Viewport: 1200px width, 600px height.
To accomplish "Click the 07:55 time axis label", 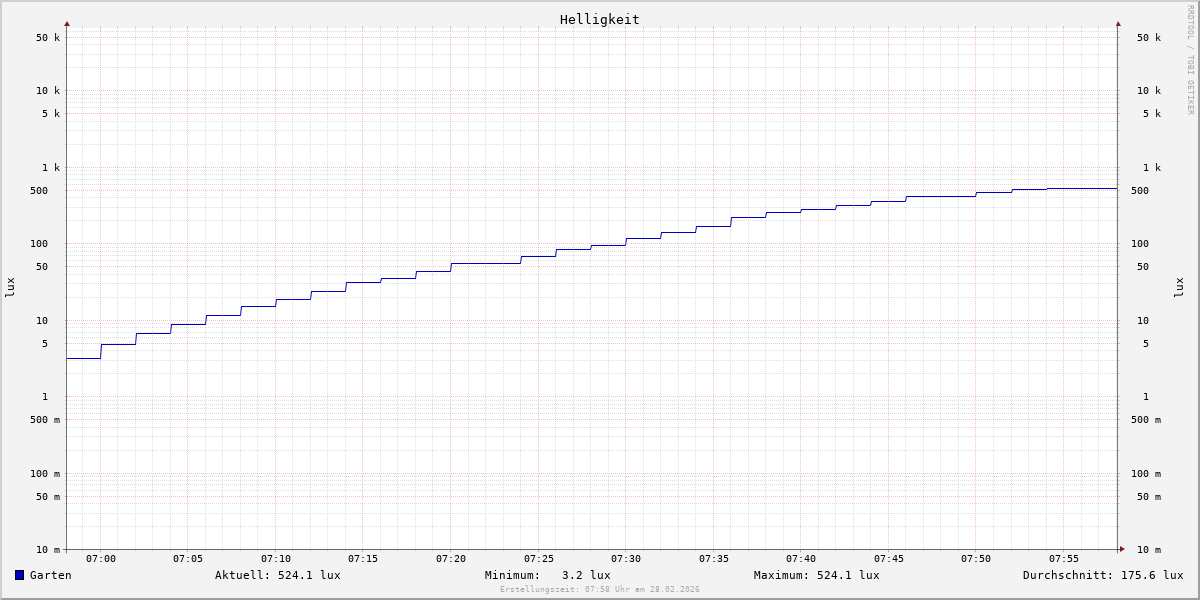I will coord(1064,559).
